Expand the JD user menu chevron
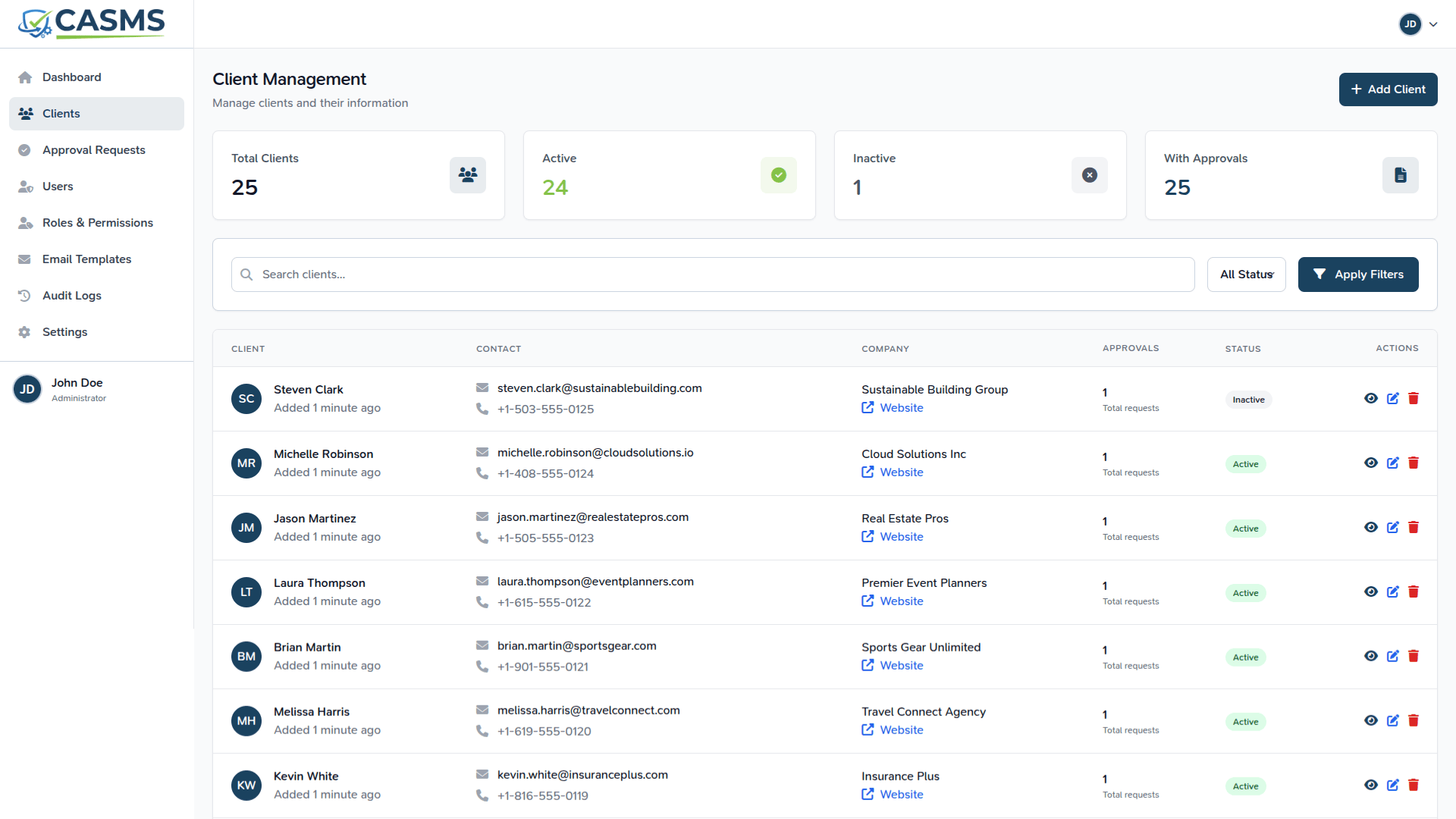The width and height of the screenshot is (1456, 819). click(x=1433, y=24)
